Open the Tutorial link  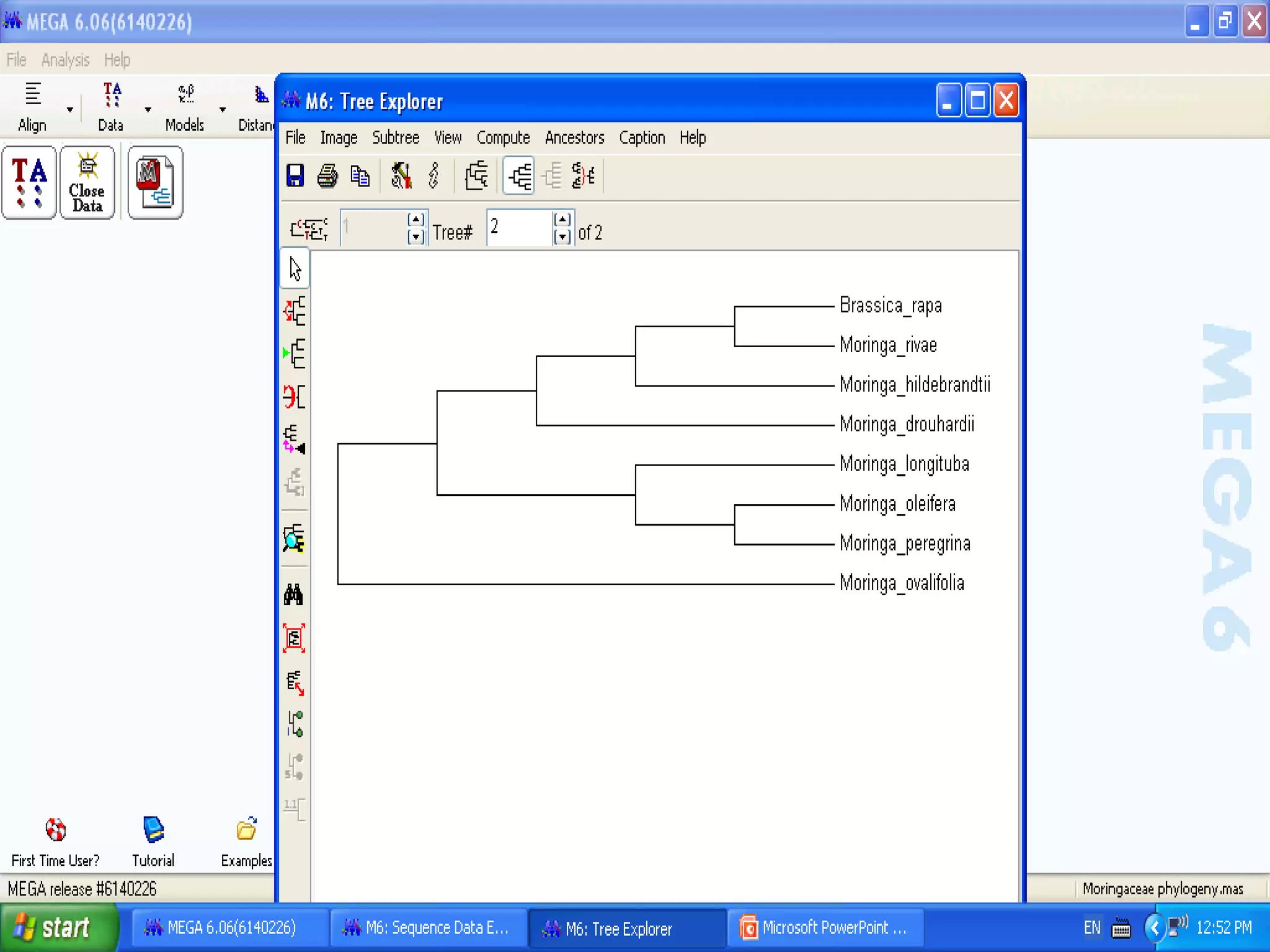tap(153, 844)
